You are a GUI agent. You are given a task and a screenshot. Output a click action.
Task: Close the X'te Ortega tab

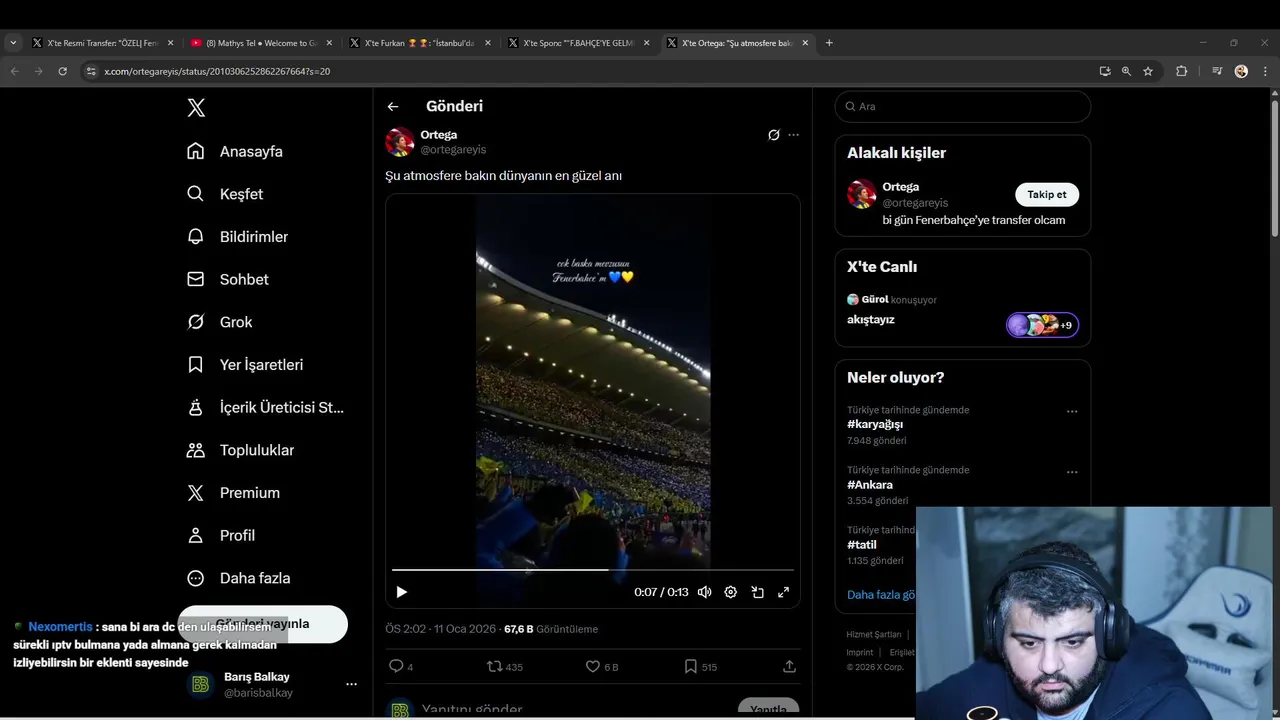(805, 43)
